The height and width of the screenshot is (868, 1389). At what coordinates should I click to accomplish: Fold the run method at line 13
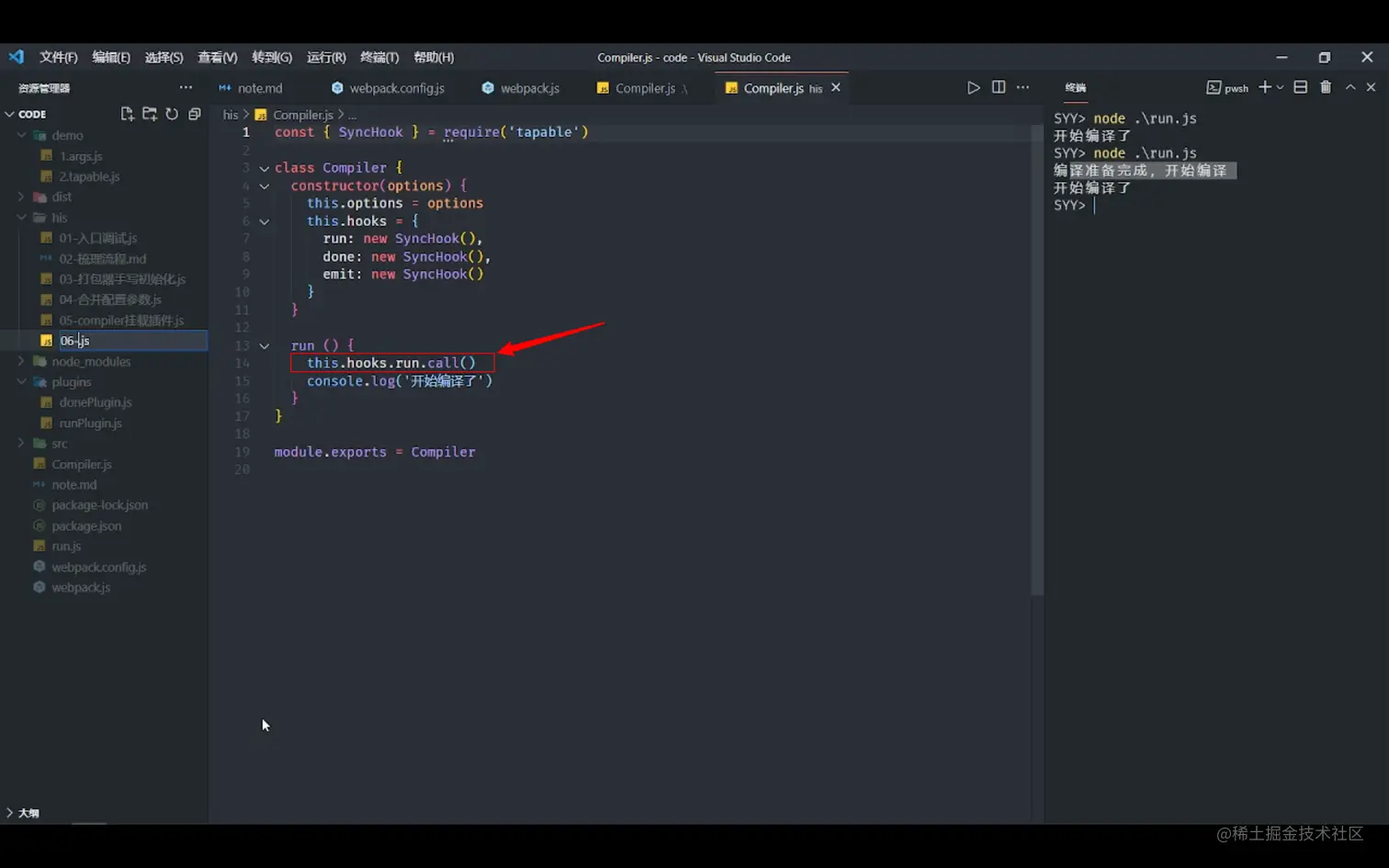click(x=265, y=346)
